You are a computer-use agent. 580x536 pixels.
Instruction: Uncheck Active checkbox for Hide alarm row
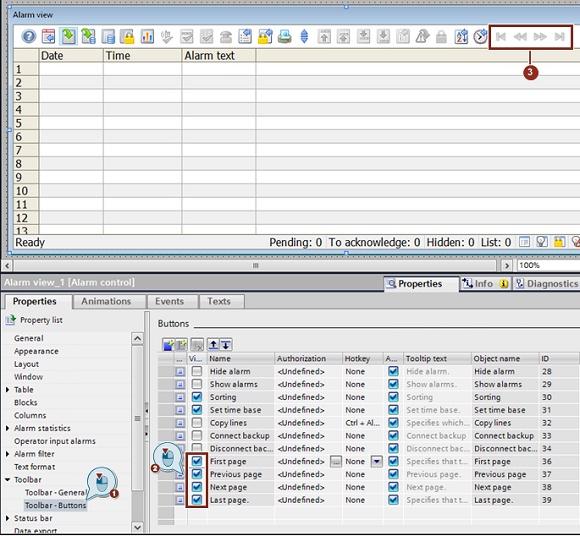click(x=393, y=371)
